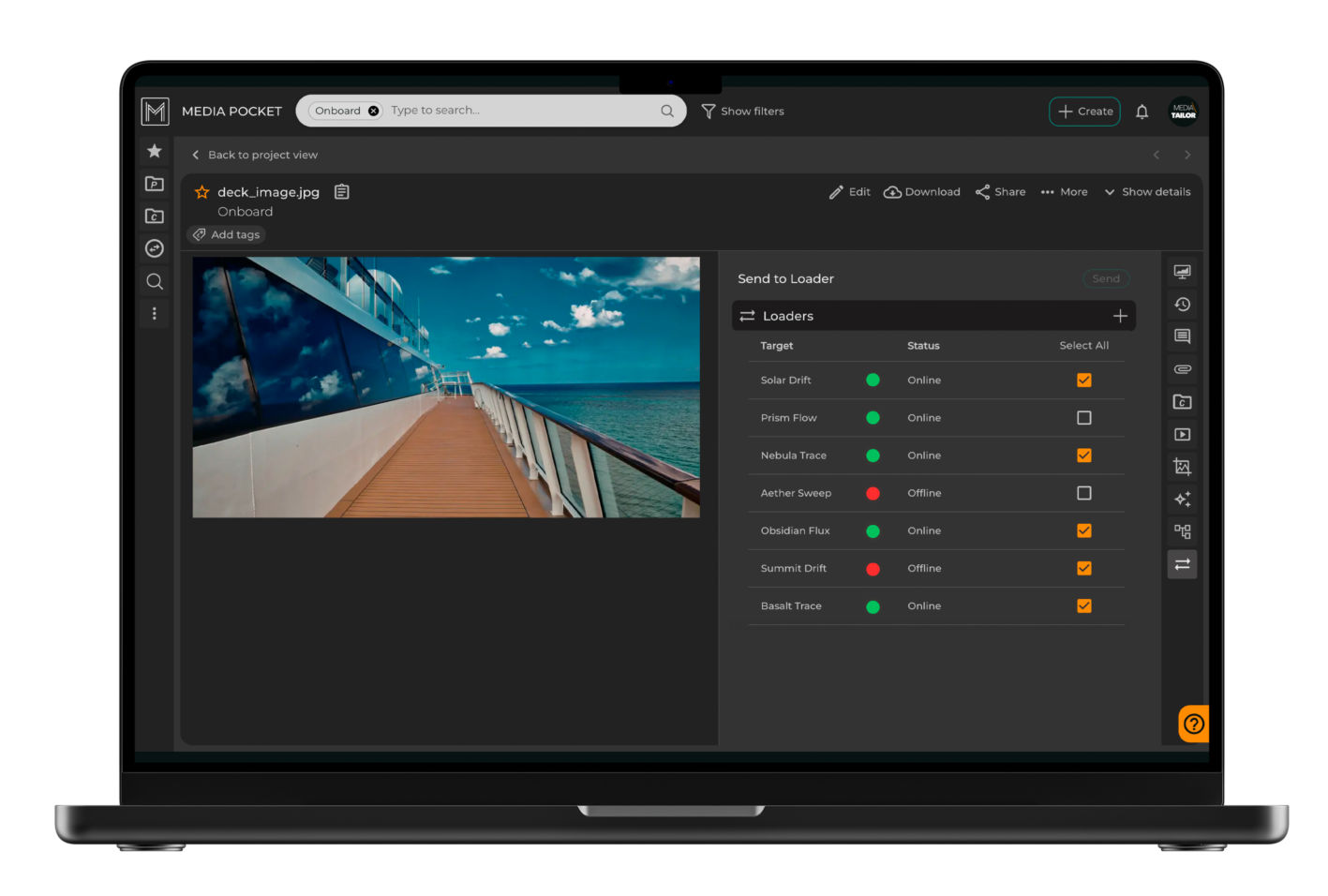The width and height of the screenshot is (1328, 896).
Task: Uncheck the Solar Drift loader checkbox
Action: (1084, 380)
